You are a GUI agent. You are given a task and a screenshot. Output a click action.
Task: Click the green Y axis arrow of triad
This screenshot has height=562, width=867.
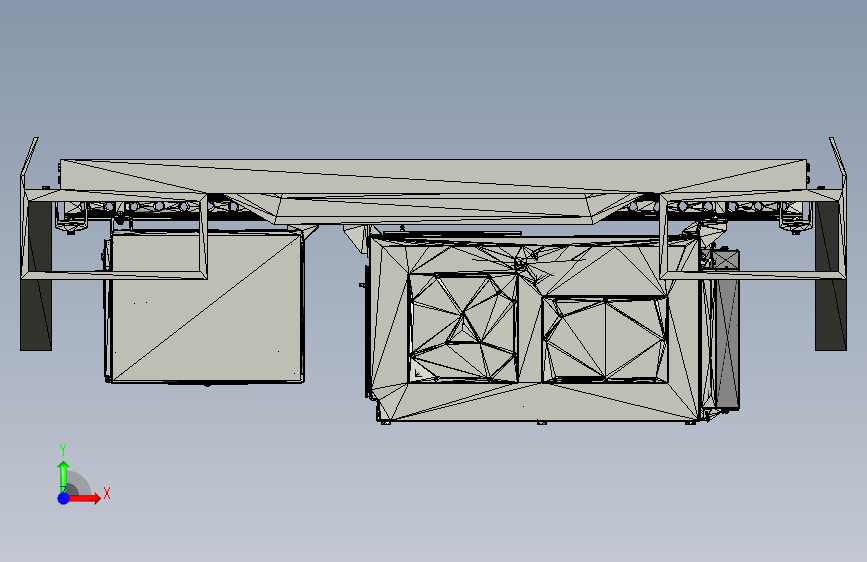click(63, 475)
